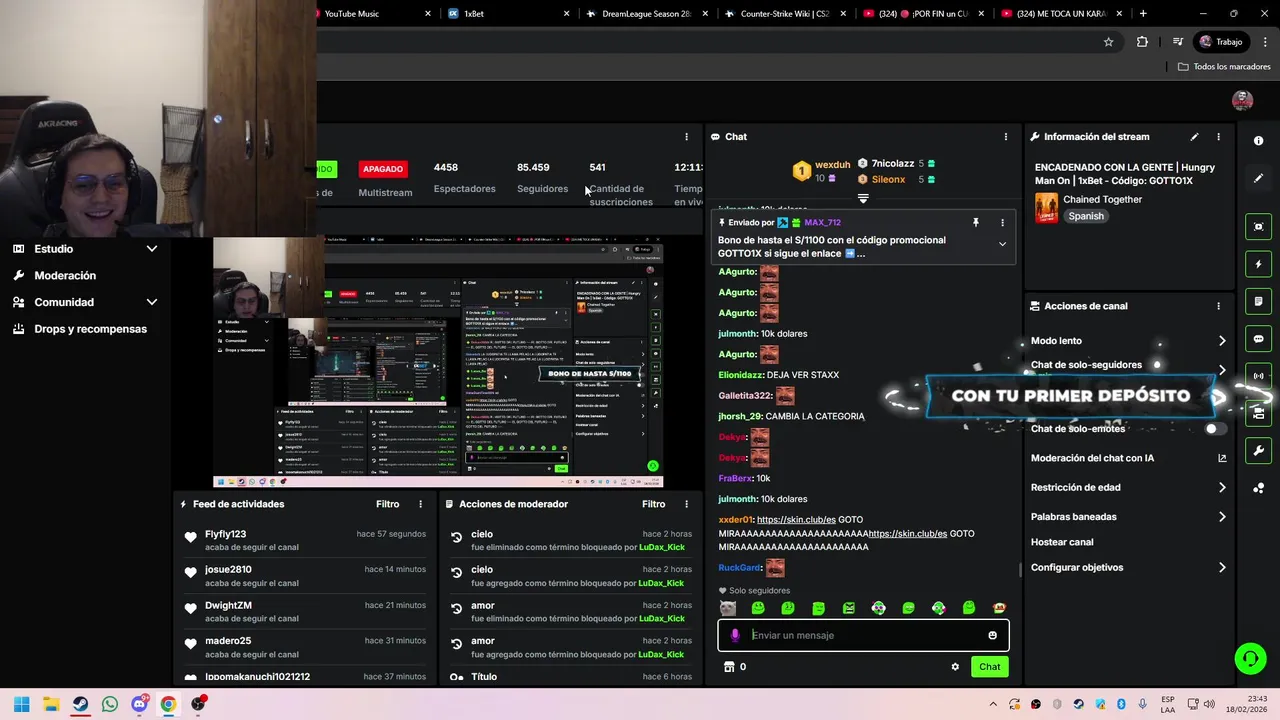
Task: Open chat settings gear icon
Action: click(955, 667)
